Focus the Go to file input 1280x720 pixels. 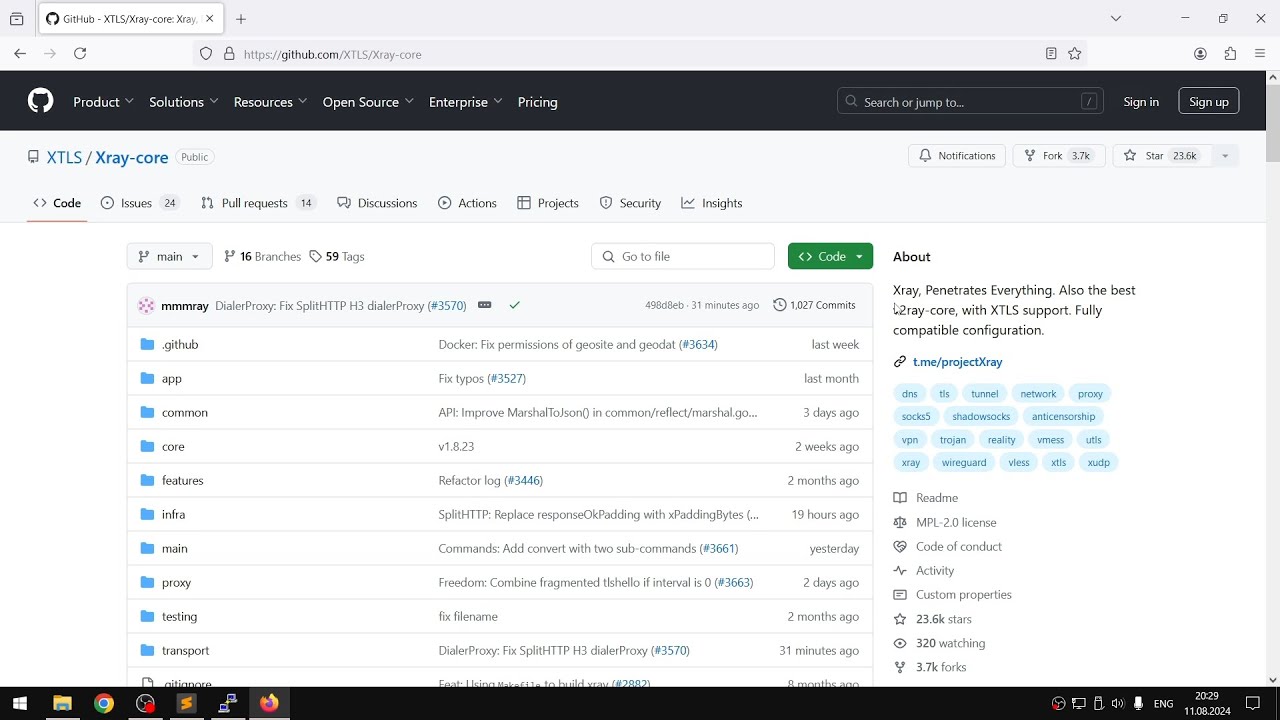click(683, 256)
